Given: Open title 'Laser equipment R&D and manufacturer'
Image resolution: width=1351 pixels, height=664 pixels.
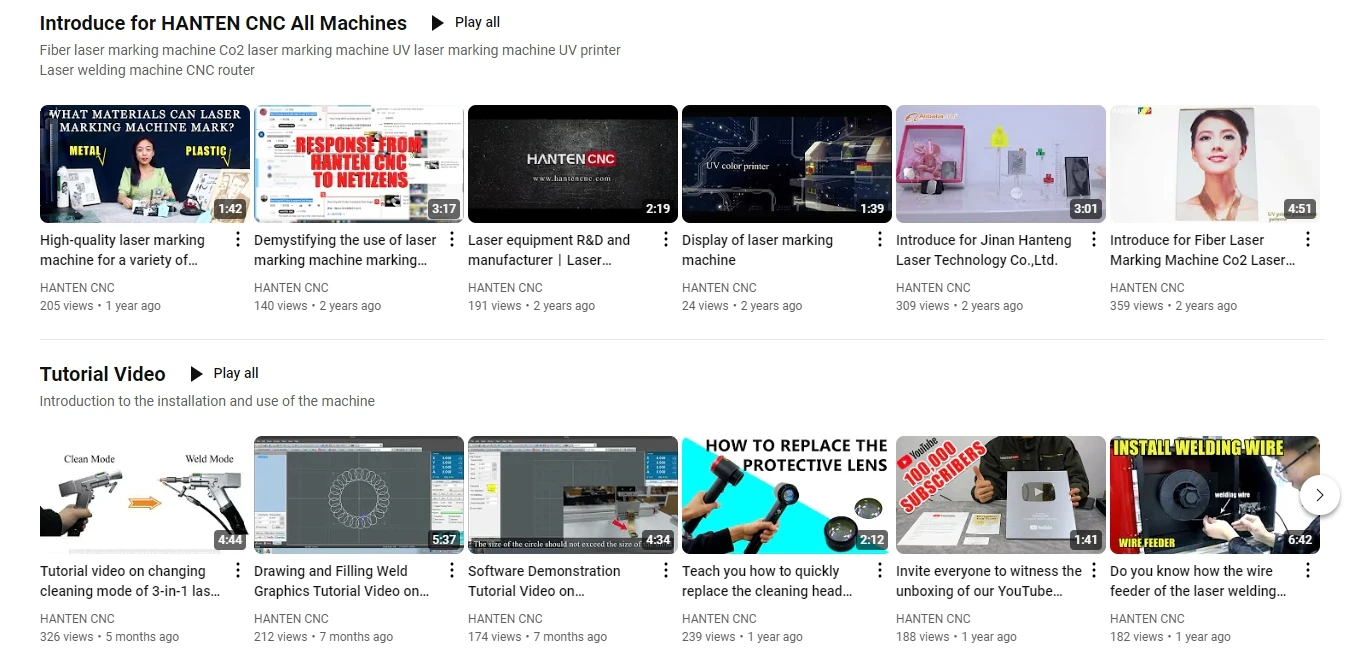Looking at the screenshot, I should (x=549, y=250).
